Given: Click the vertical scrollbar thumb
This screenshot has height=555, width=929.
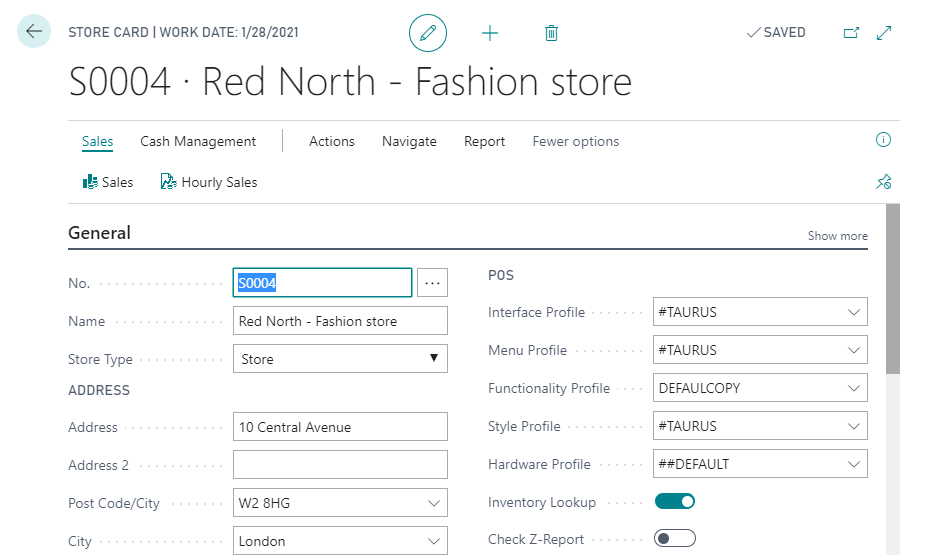Looking at the screenshot, I should [893, 290].
